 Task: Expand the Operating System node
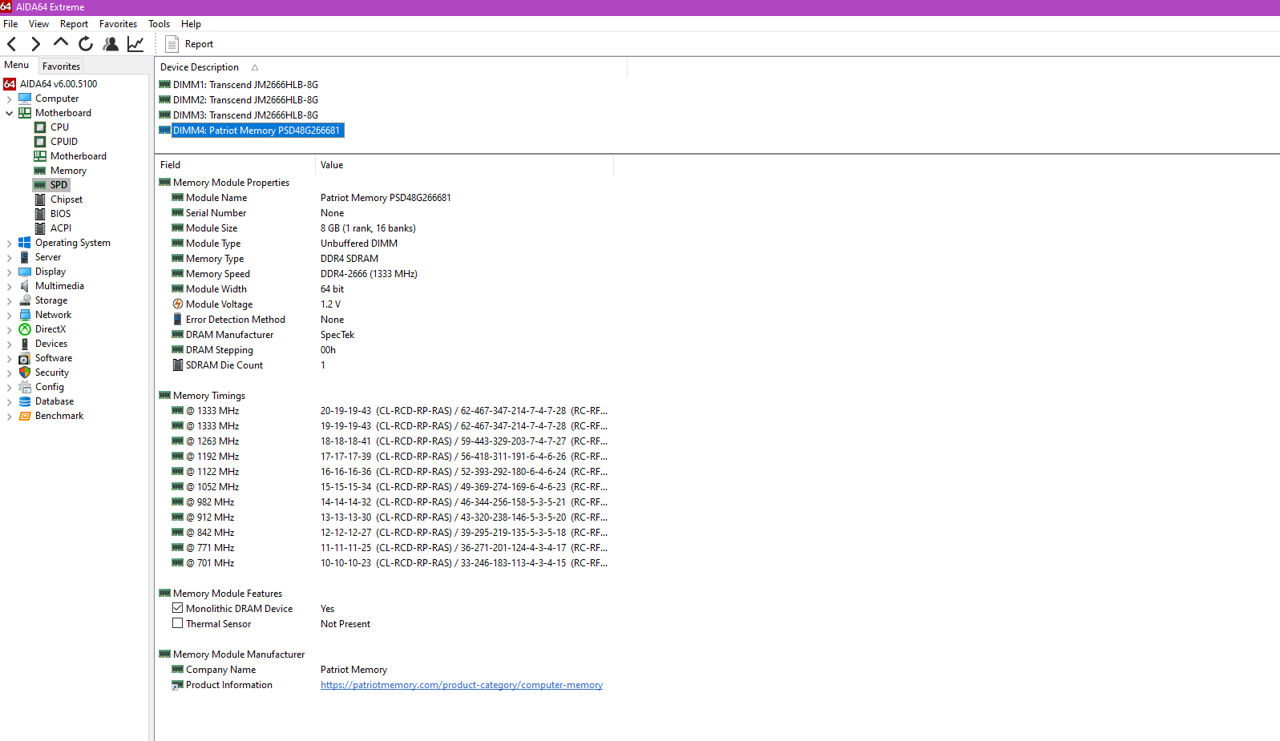(x=9, y=243)
